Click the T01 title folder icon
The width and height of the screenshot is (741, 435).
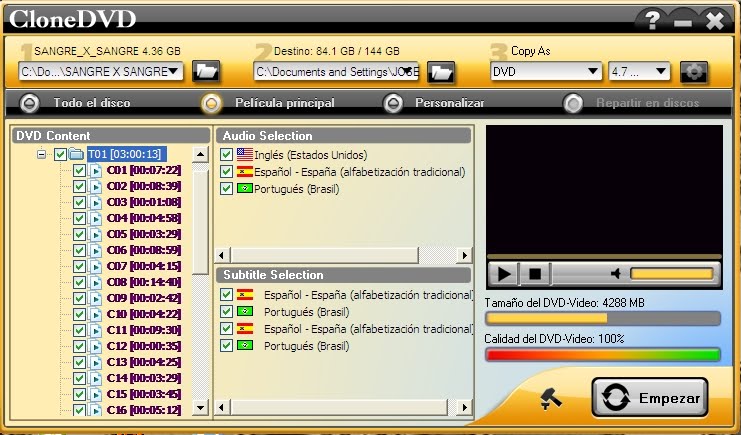coord(76,154)
